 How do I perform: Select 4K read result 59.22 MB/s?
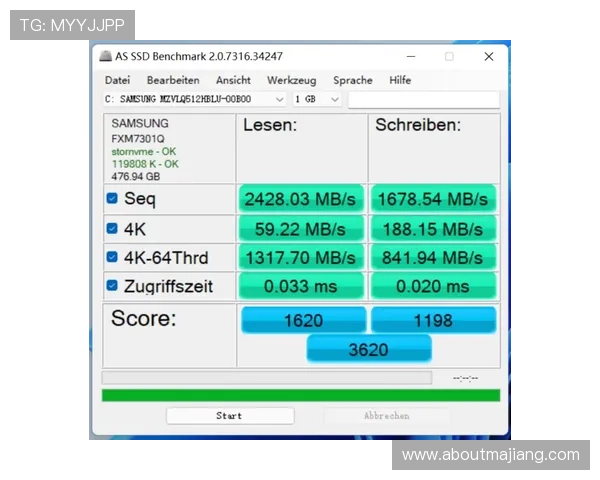pos(301,229)
